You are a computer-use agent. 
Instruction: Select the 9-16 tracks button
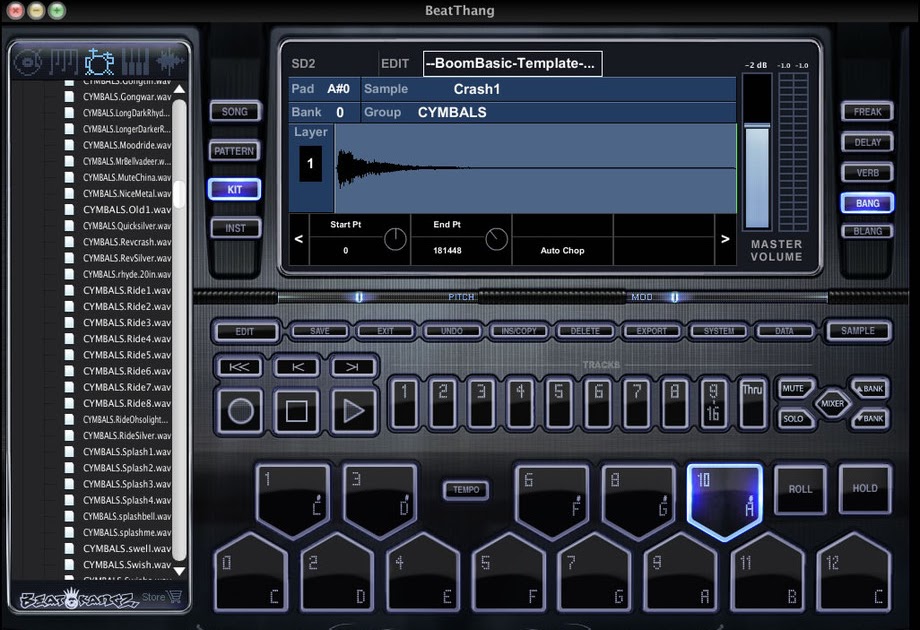[713, 404]
